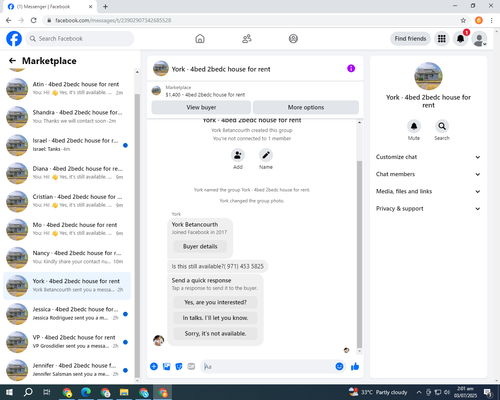500x400 pixels.
Task: Open Jessica Rodriguez conversation
Action: (x=67, y=314)
